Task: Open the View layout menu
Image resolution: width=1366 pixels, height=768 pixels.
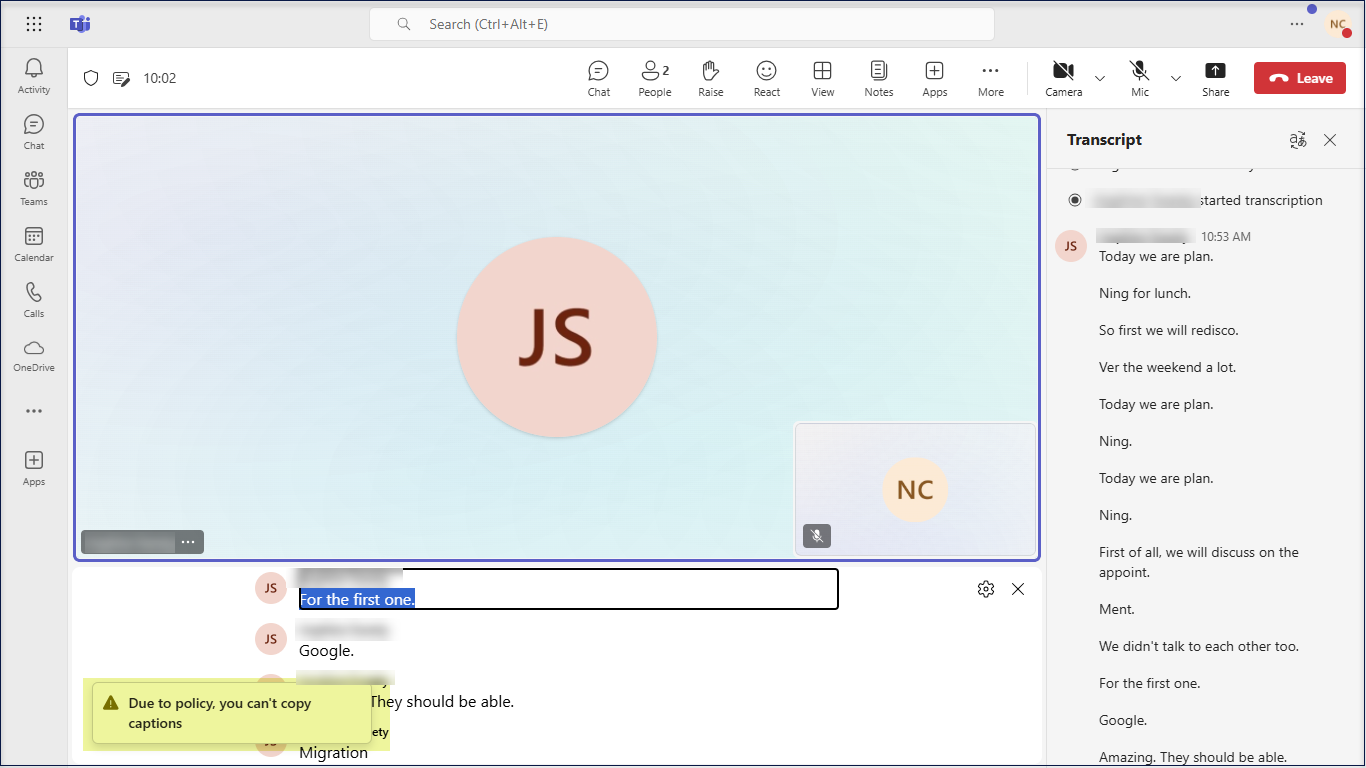Action: click(x=822, y=78)
